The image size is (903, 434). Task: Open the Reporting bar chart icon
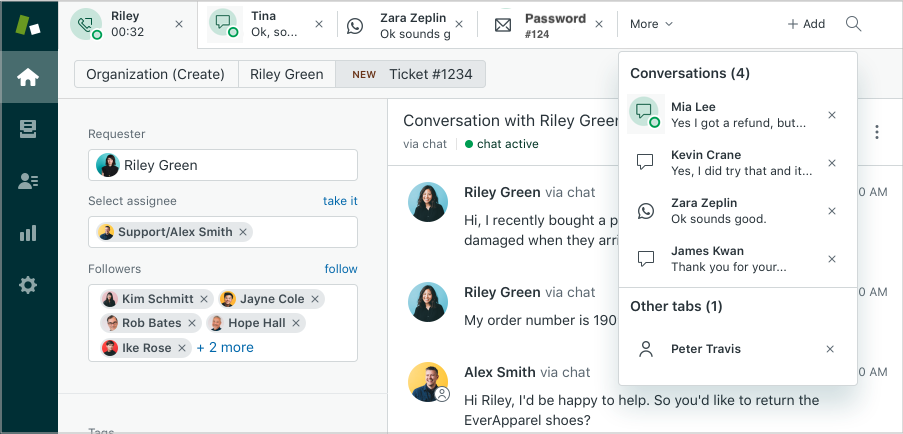pos(28,233)
